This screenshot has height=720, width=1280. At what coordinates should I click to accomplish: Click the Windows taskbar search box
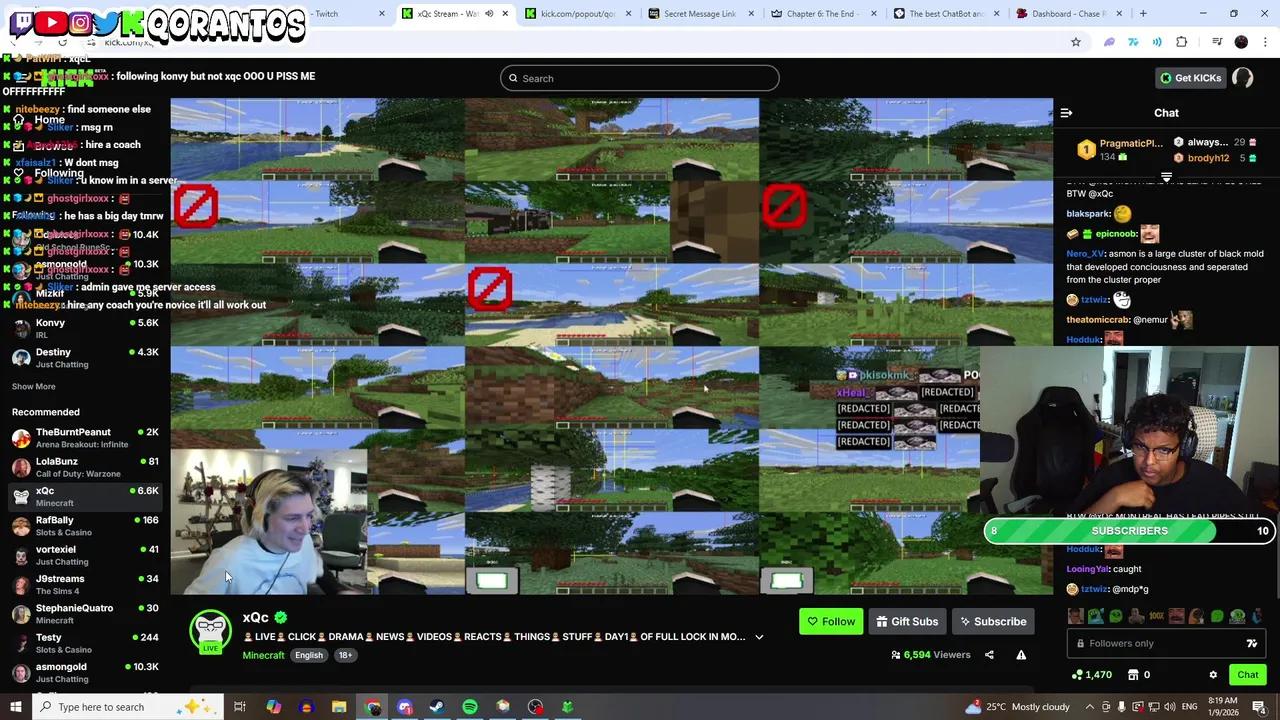[128, 707]
